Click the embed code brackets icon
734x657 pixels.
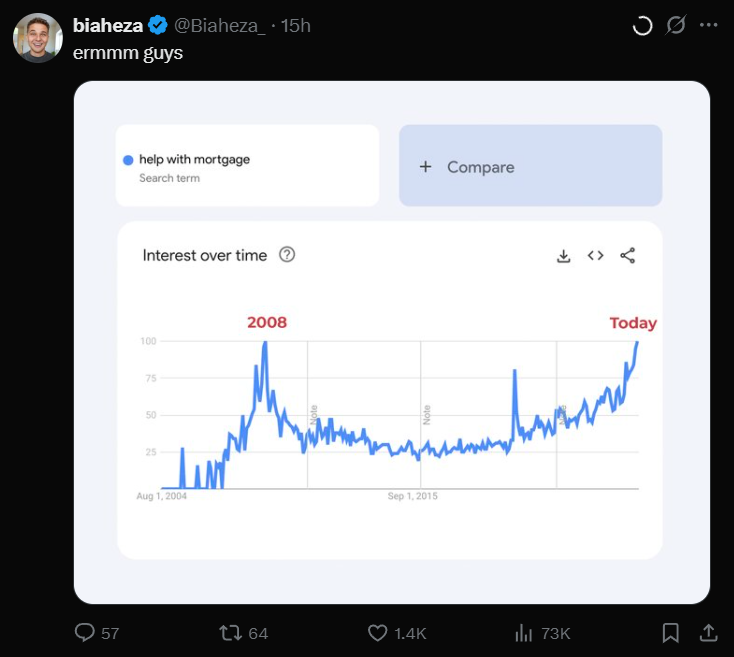tap(595, 256)
